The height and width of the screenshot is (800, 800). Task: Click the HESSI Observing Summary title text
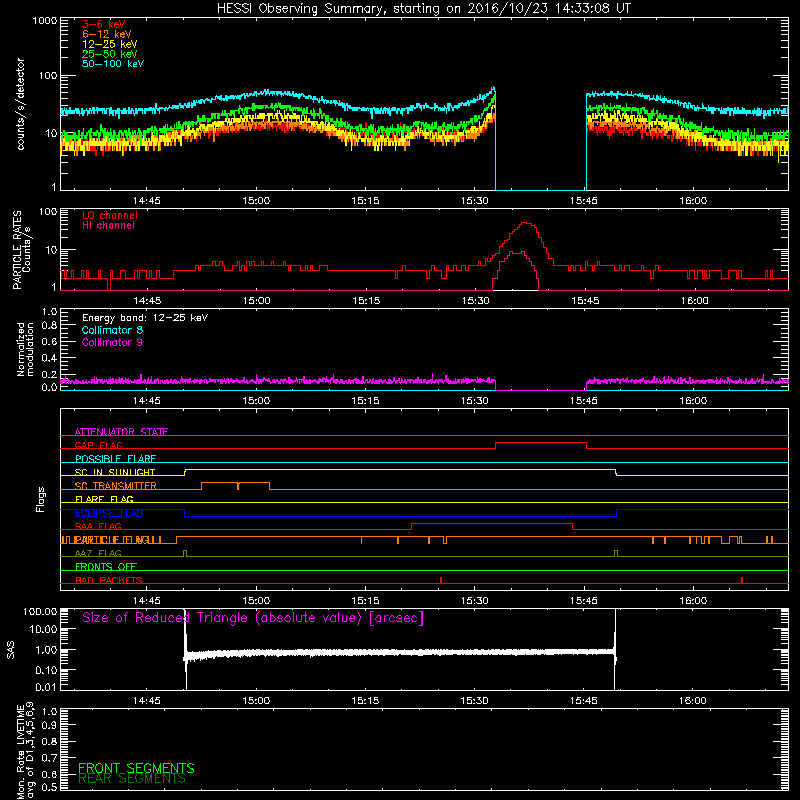point(423,8)
